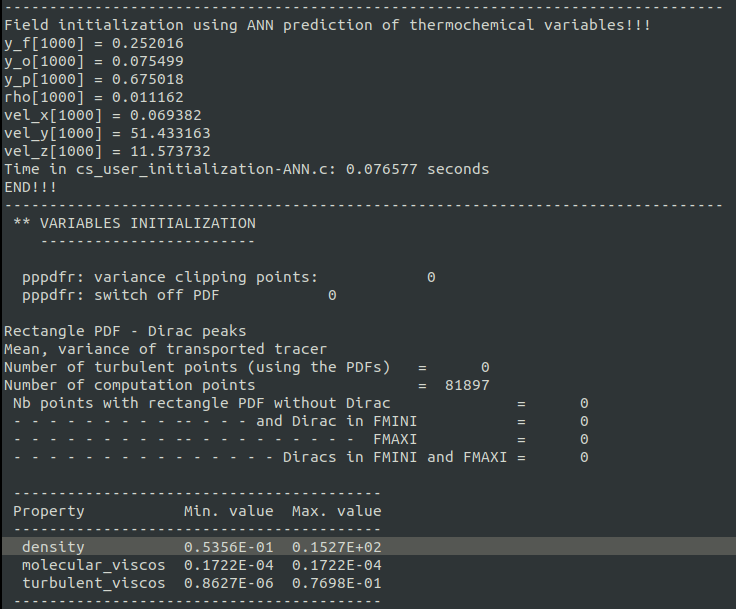The width and height of the screenshot is (736, 609).
Task: Click the highlighted density row
Action: tap(200, 547)
